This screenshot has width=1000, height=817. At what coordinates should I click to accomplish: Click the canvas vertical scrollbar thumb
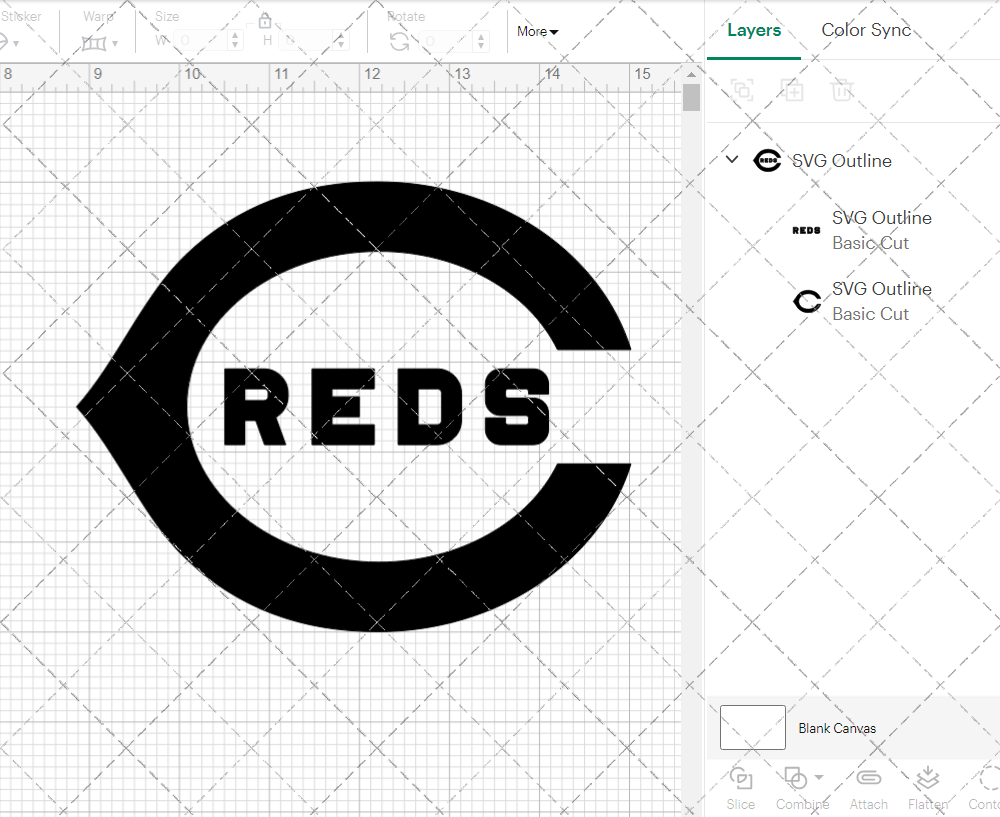pyautogui.click(x=691, y=98)
